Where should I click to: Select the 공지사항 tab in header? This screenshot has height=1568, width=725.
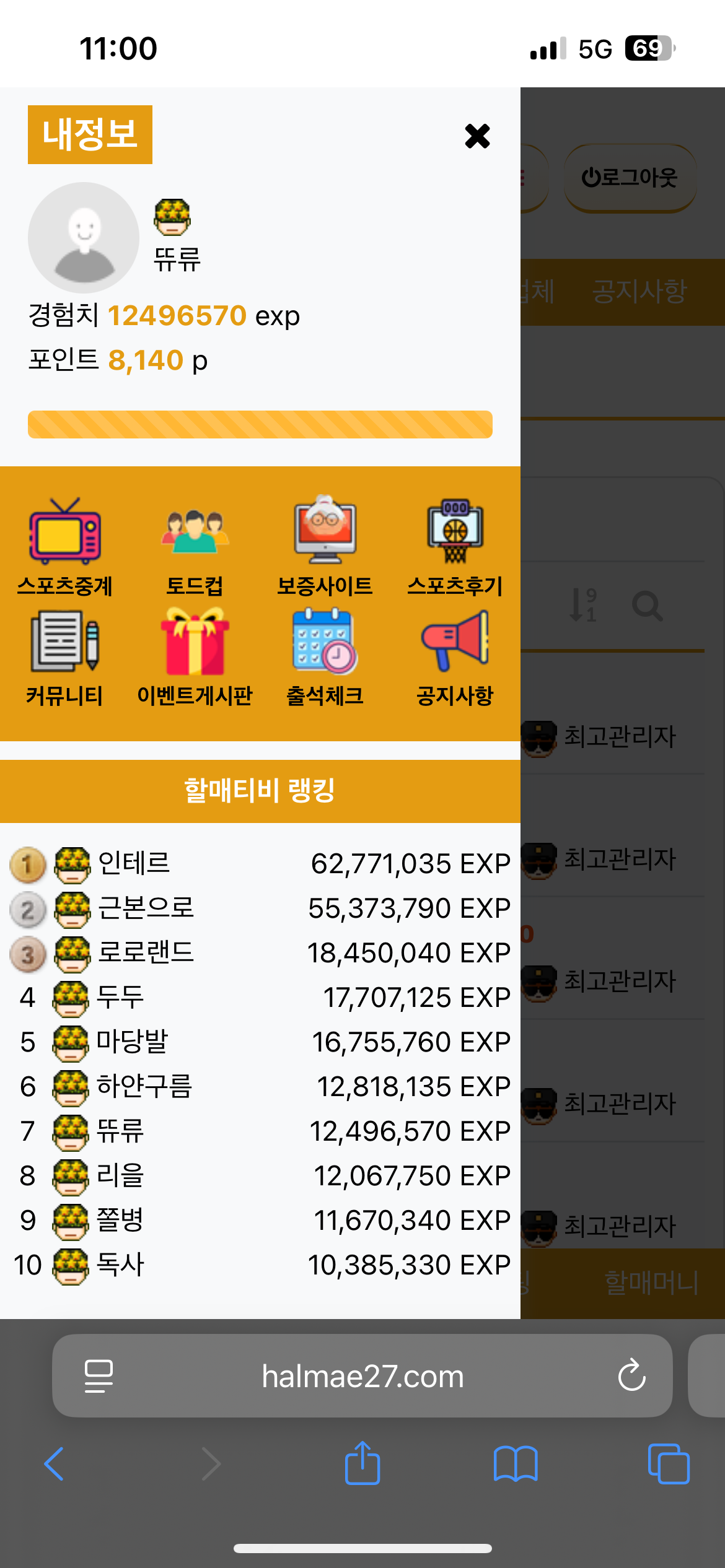[639, 291]
